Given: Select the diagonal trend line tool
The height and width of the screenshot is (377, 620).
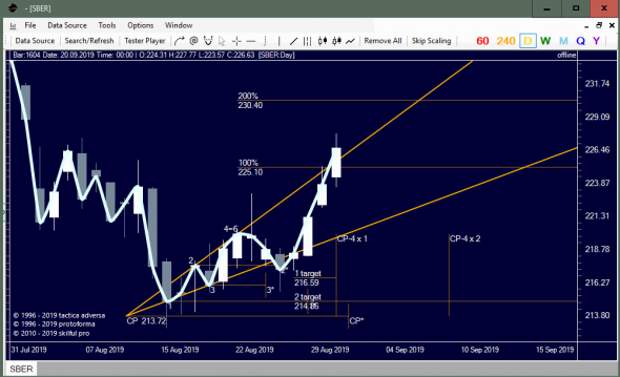Looking at the screenshot, I should click(293, 41).
